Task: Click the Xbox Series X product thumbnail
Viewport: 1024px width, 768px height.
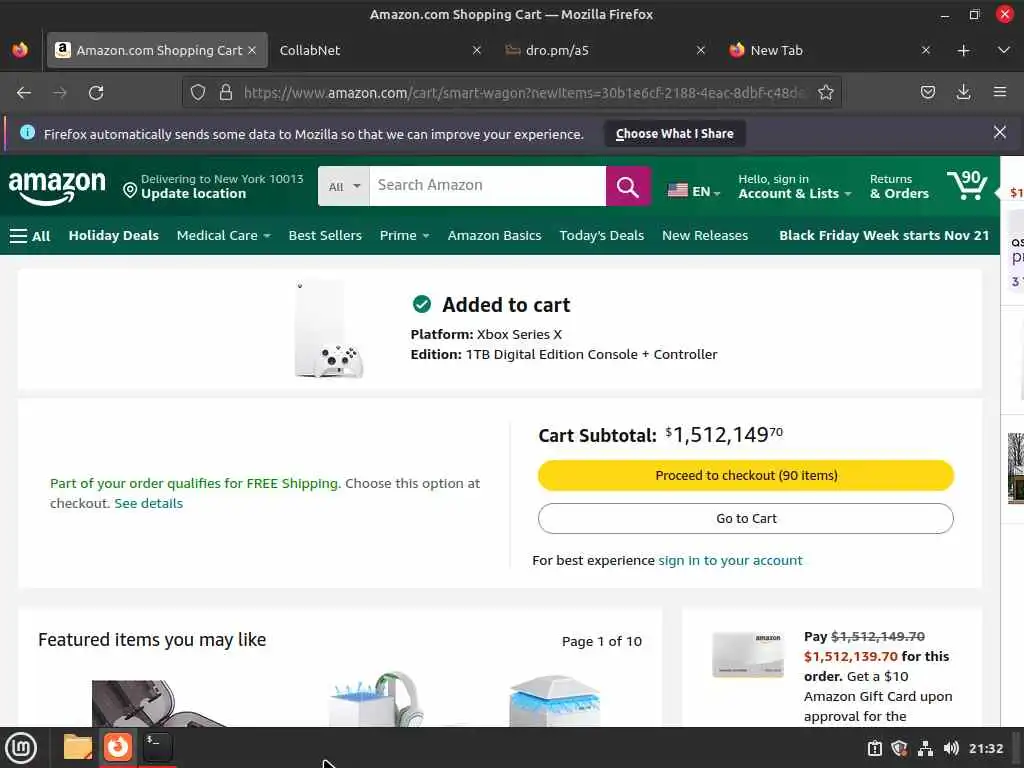Action: click(328, 330)
